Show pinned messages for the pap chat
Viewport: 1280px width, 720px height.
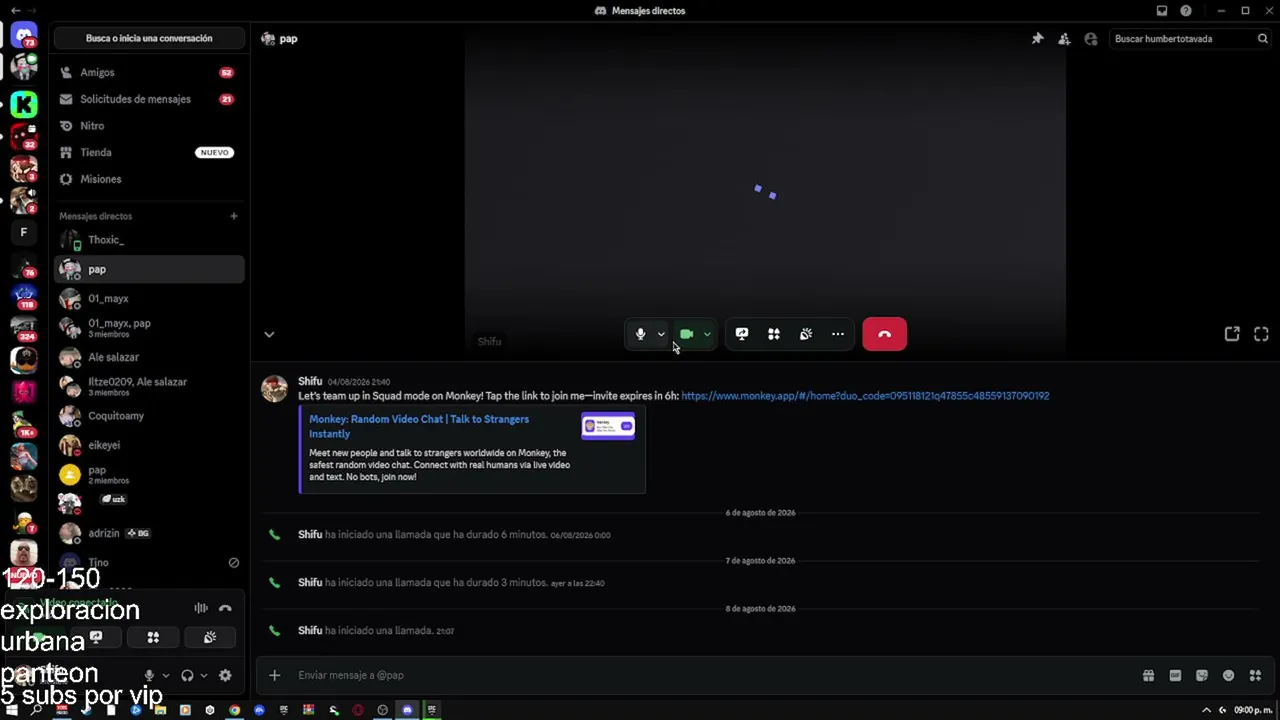tap(1038, 39)
